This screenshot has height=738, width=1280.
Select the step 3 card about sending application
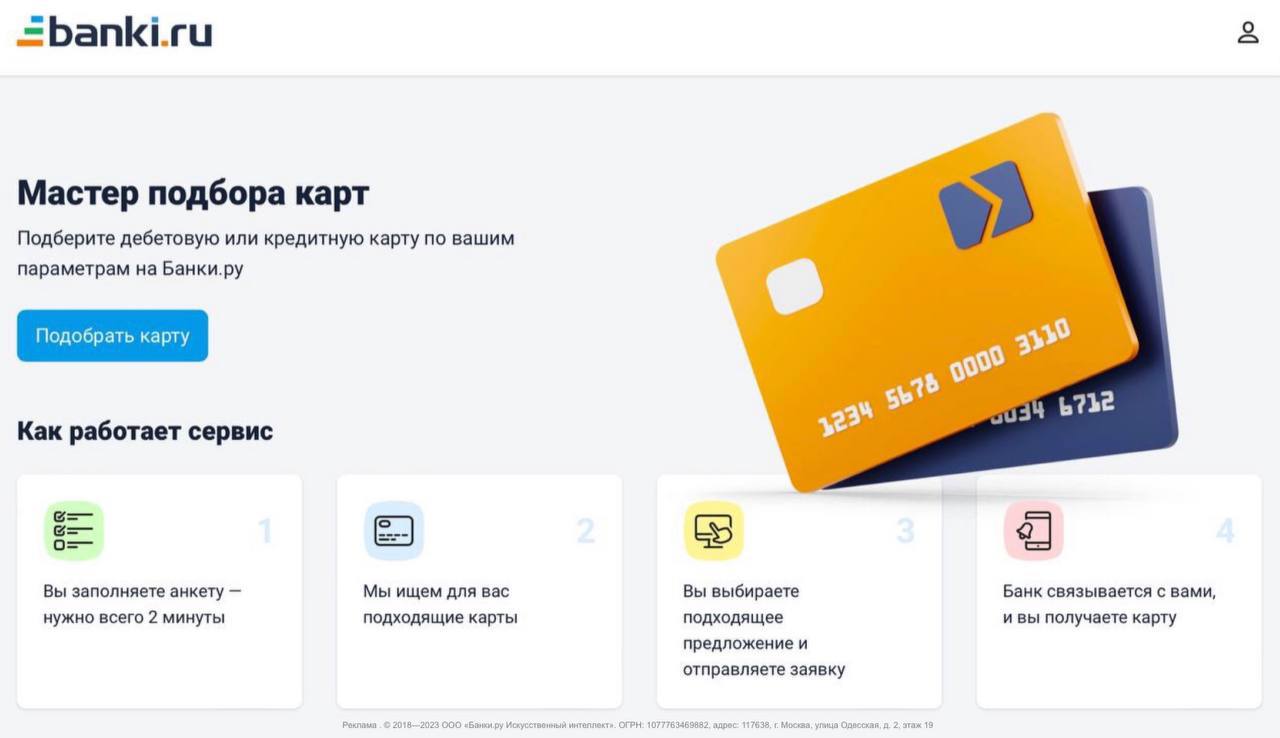[x=799, y=591]
